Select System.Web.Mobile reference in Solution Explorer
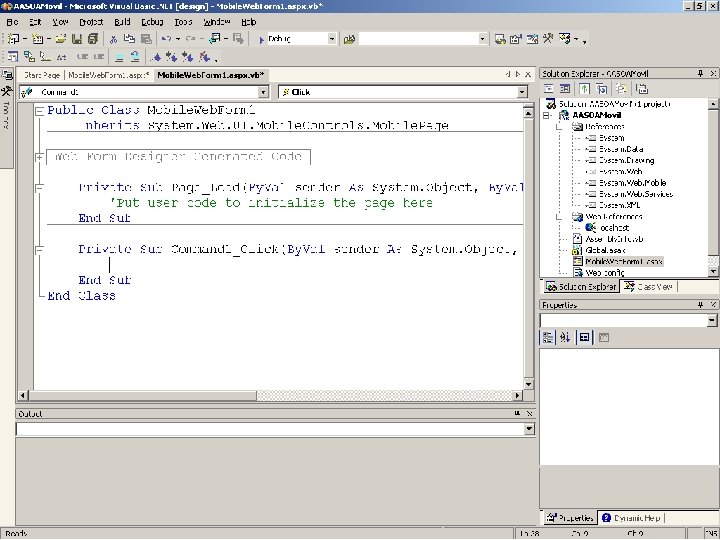 632,183
